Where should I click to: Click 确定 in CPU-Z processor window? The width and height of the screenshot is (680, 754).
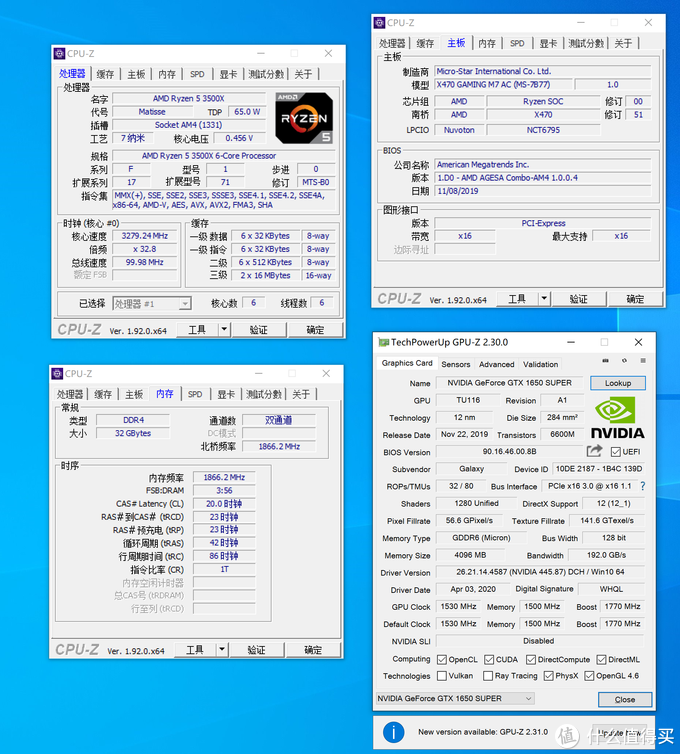point(315,329)
